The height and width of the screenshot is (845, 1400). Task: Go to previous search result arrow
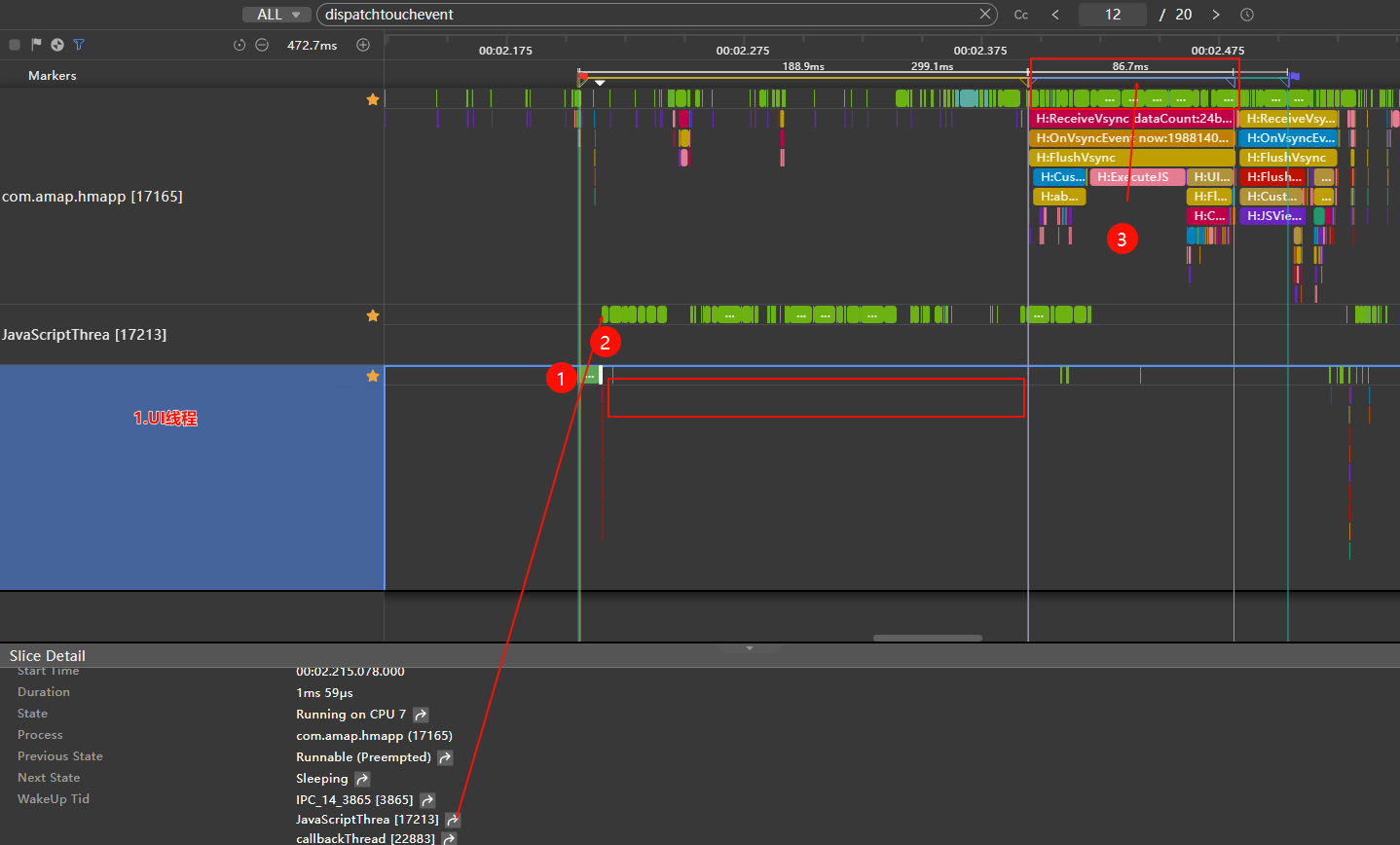pyautogui.click(x=1055, y=15)
